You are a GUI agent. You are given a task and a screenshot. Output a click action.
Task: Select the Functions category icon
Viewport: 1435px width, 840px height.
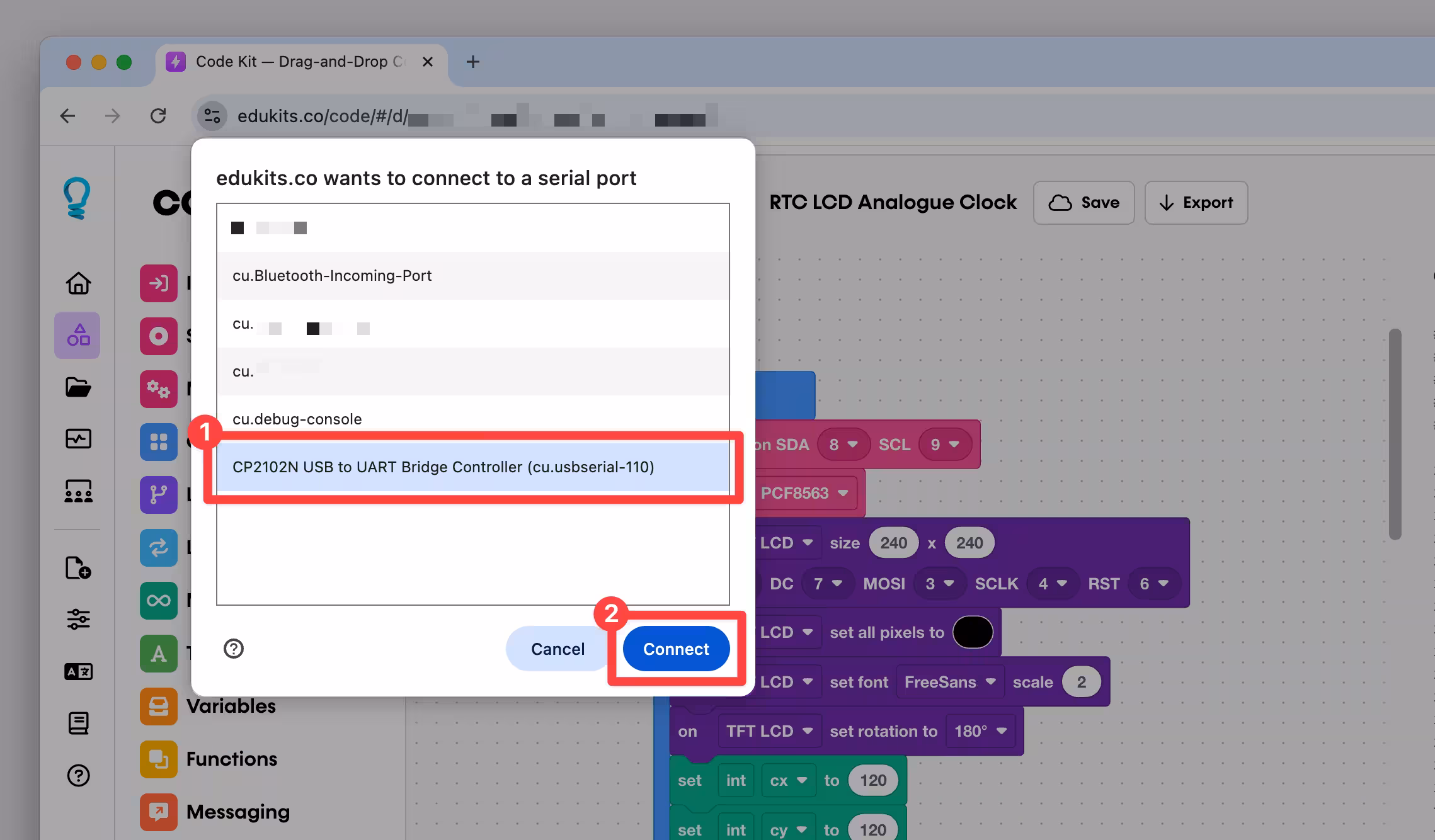[x=158, y=759]
